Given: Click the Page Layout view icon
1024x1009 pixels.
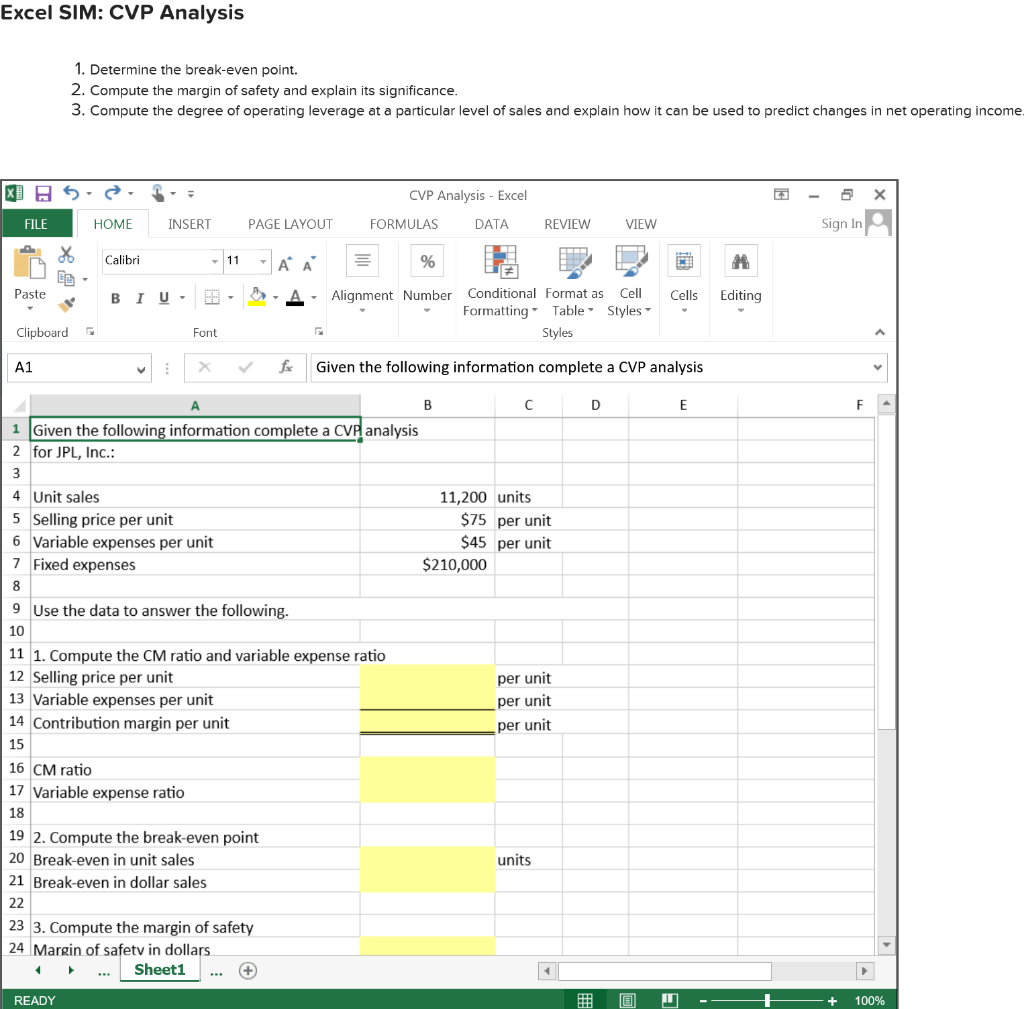Looking at the screenshot, I should (x=628, y=1000).
